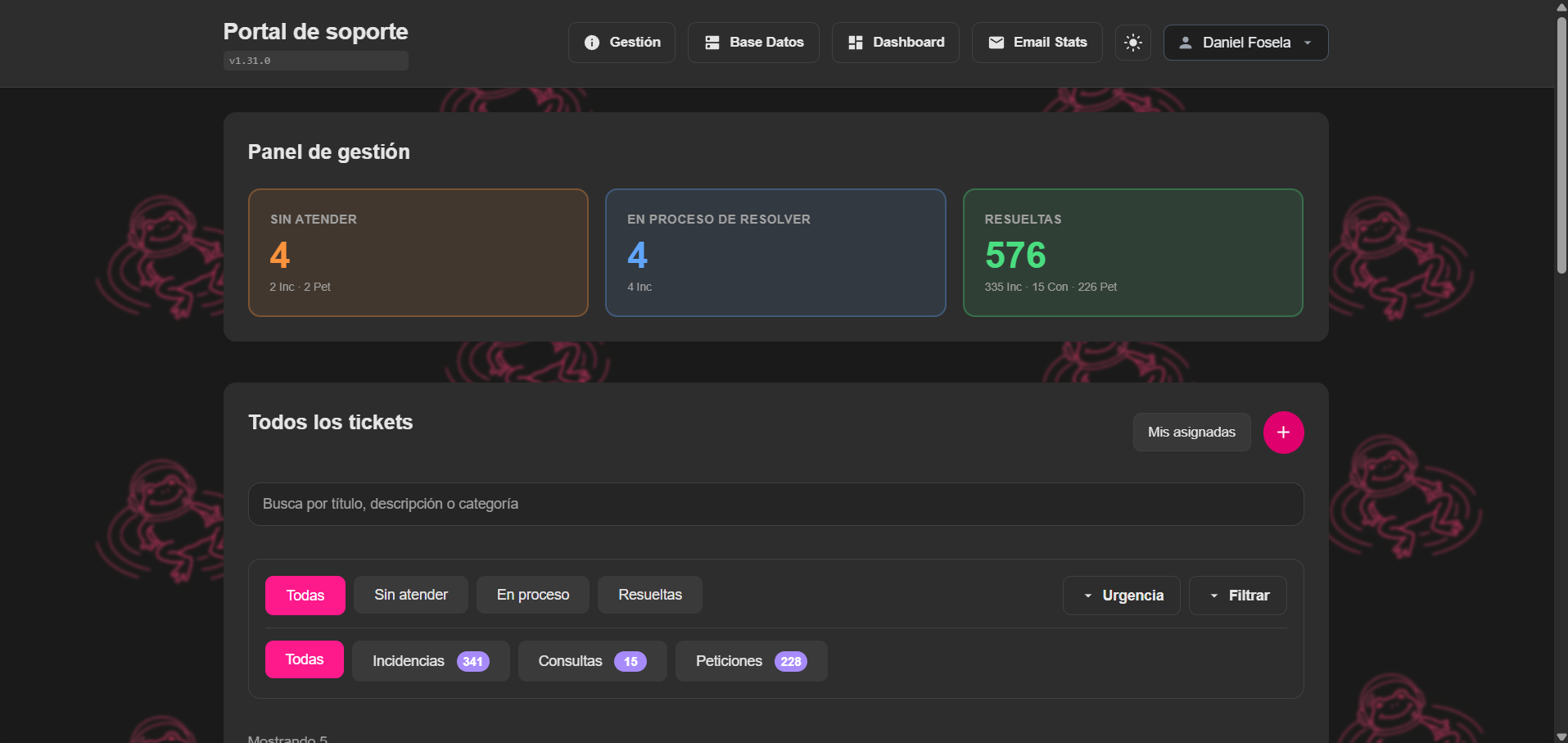
Task: Switch to the En proceso status filter
Action: coord(532,595)
